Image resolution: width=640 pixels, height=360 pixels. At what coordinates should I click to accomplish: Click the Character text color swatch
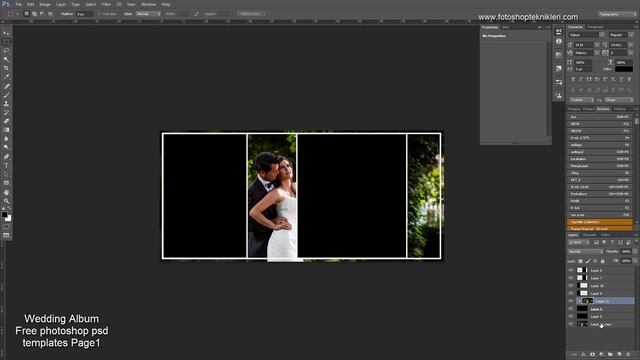click(624, 69)
